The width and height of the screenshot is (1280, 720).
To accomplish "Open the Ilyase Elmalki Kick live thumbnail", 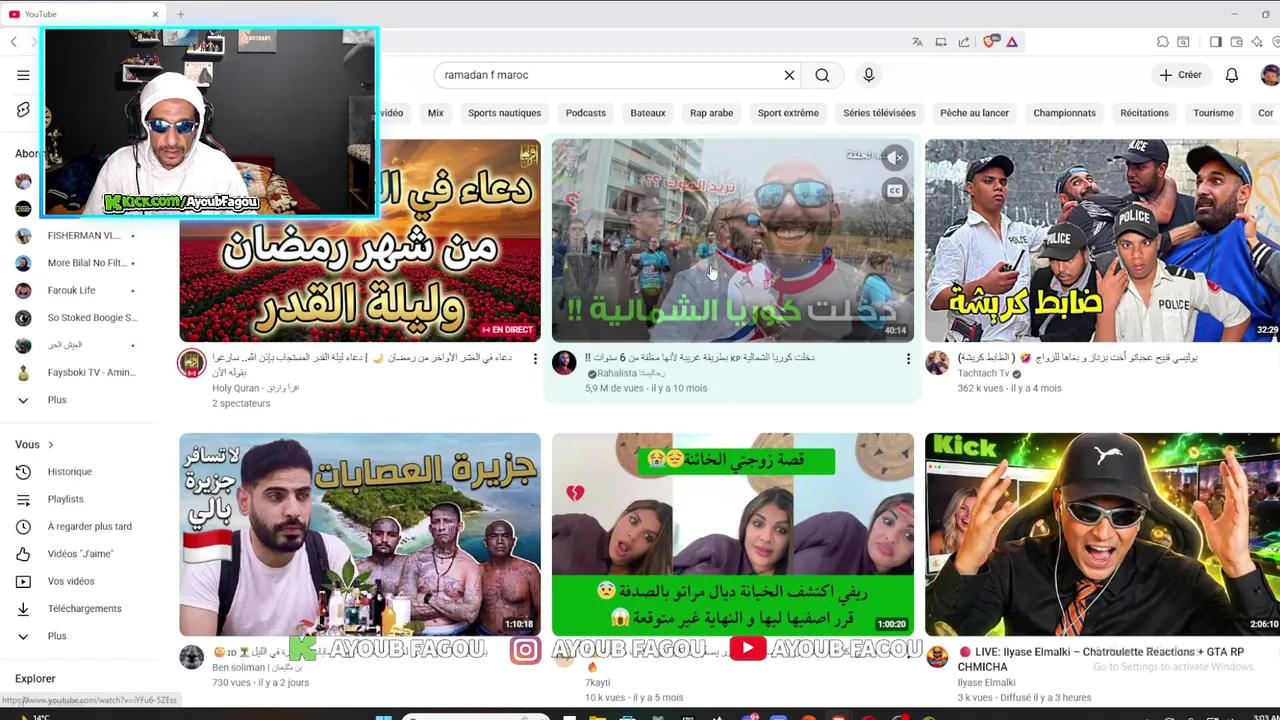I will (x=1102, y=535).
